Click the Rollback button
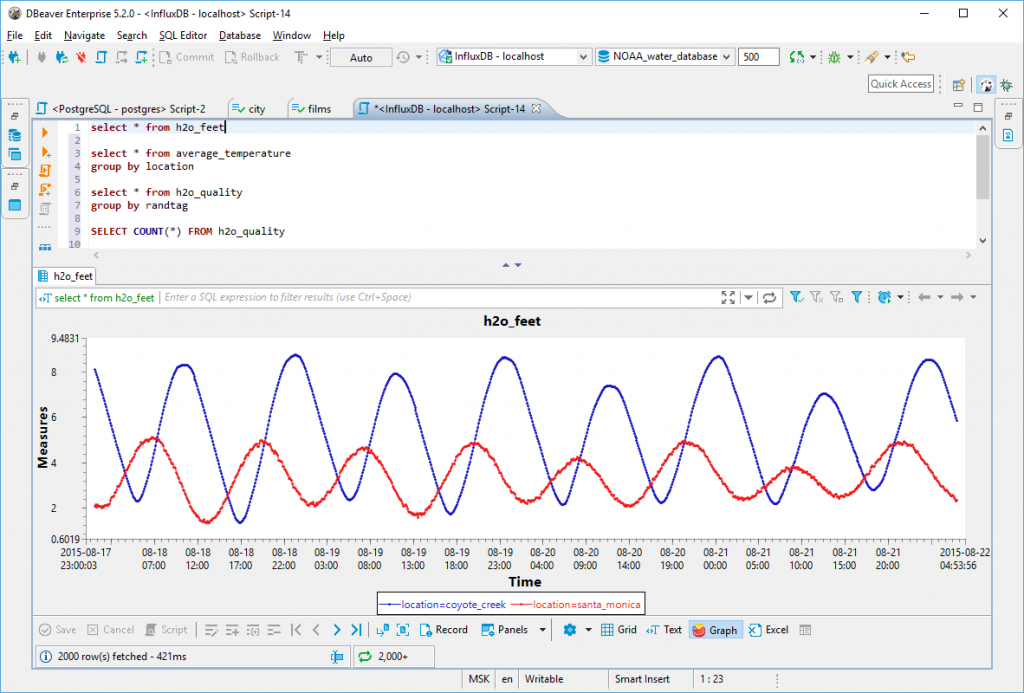The height and width of the screenshot is (693, 1024). click(x=252, y=57)
